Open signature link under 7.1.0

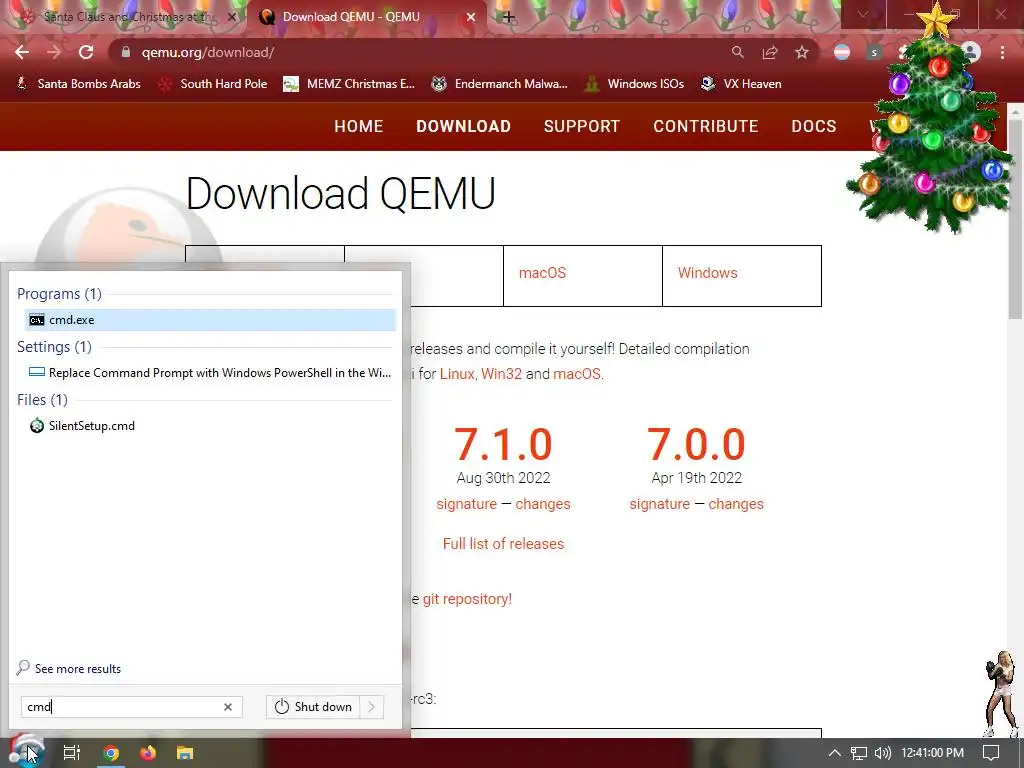(x=467, y=504)
